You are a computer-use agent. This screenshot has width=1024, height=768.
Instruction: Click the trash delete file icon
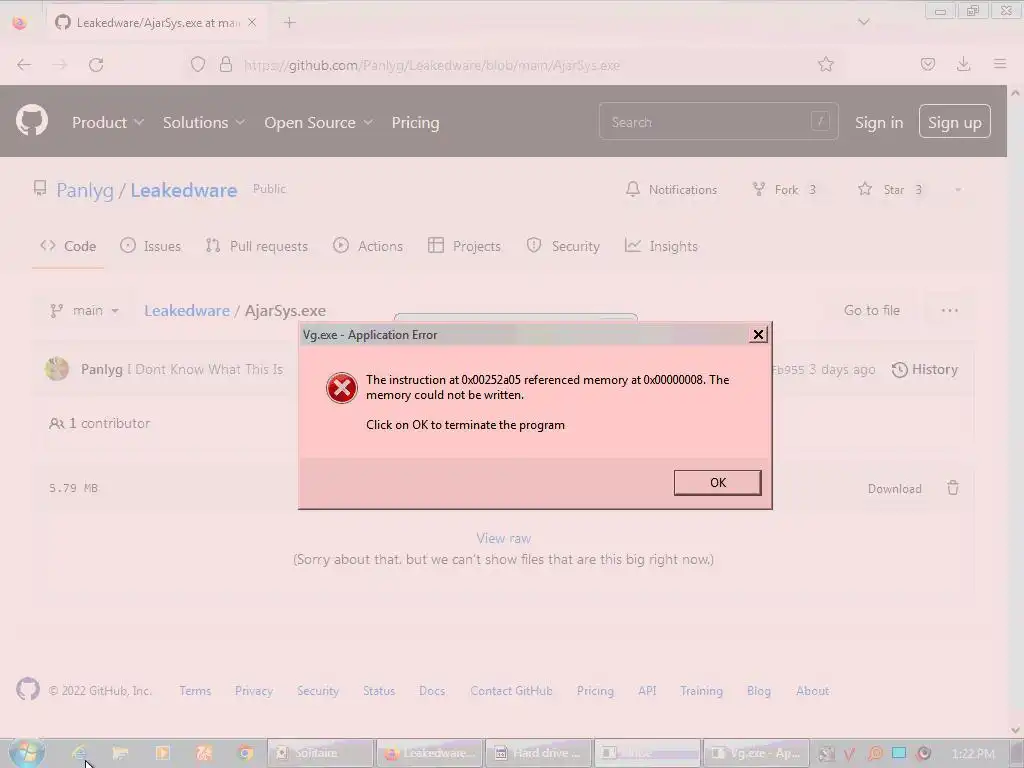[x=953, y=488]
